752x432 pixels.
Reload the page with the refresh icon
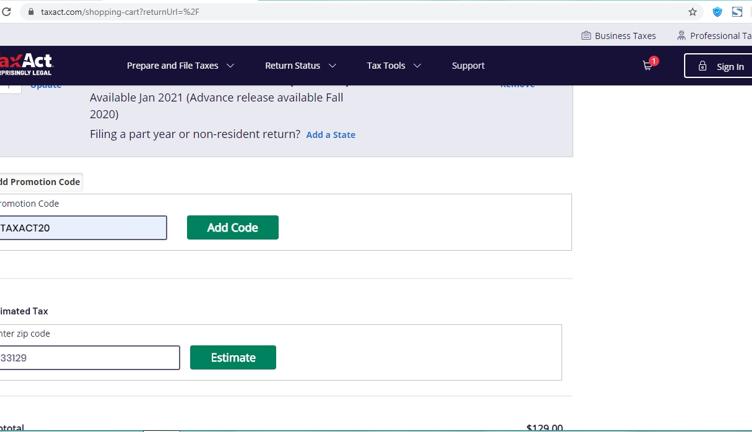tap(6, 12)
